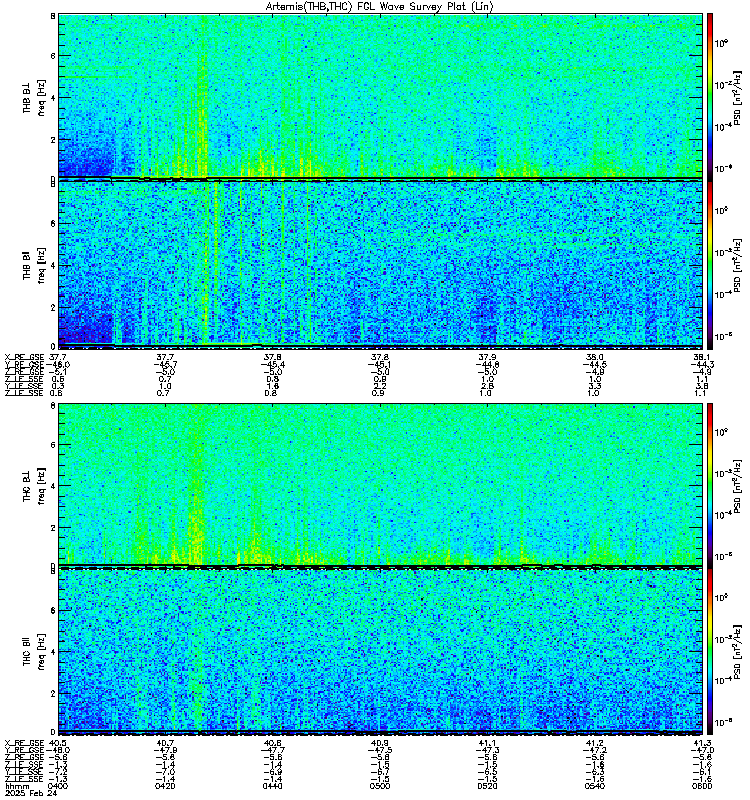Screen dimensions: 750x800
Task: Click the THC X_RE_GSE value 40.7
Action: (165, 743)
